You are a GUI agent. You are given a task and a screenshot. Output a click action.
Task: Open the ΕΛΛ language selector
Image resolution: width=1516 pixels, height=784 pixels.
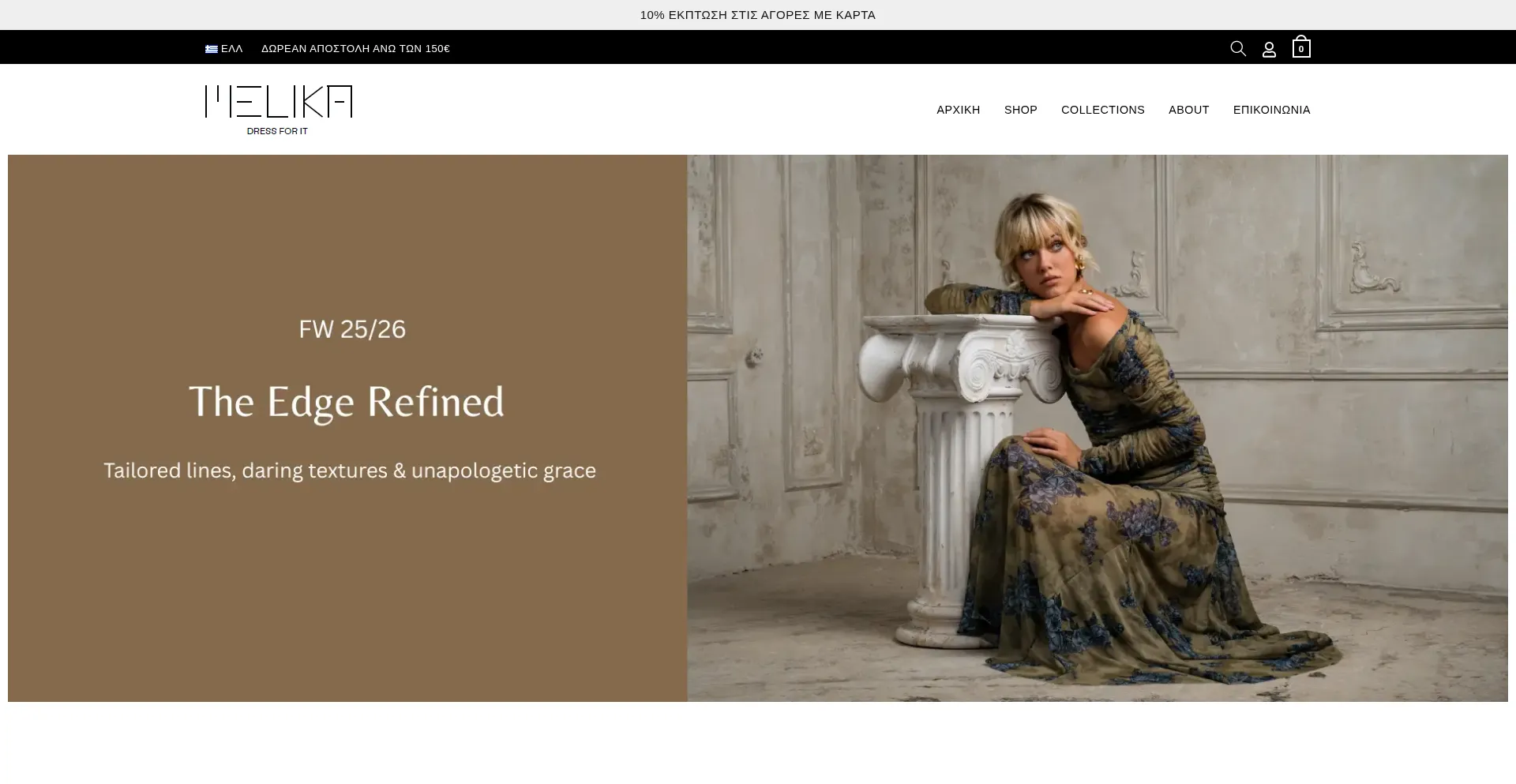(224, 49)
